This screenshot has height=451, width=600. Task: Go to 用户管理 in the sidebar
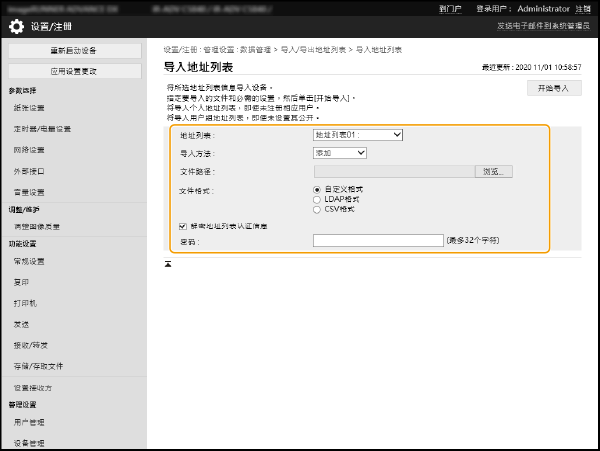(x=29, y=424)
